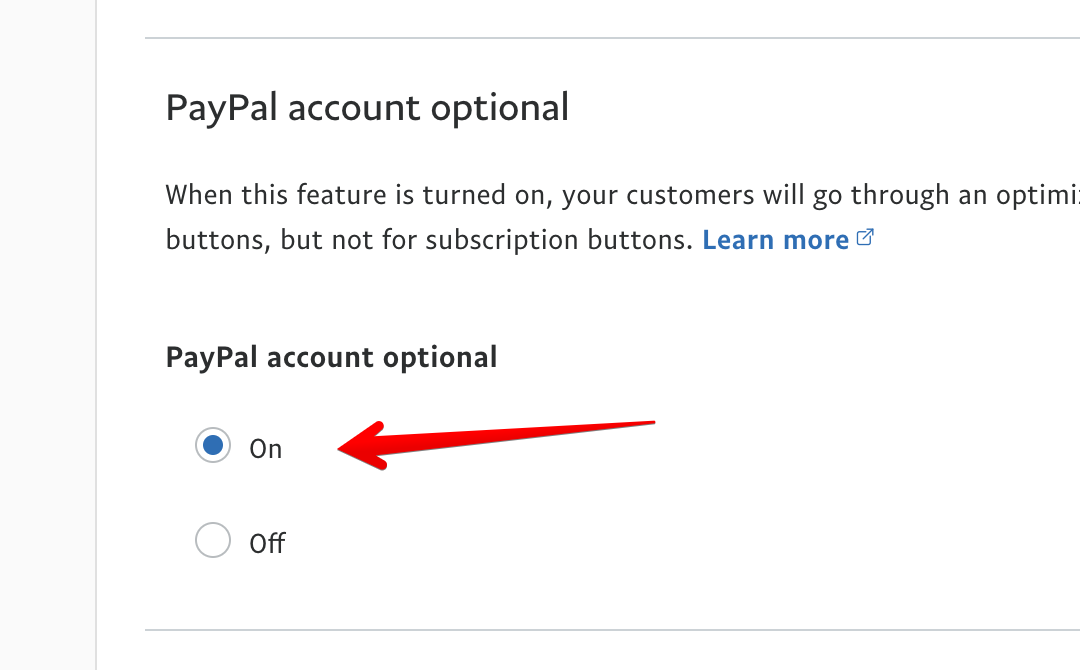Select the On radio button
This screenshot has width=1080, height=670.
(x=212, y=446)
